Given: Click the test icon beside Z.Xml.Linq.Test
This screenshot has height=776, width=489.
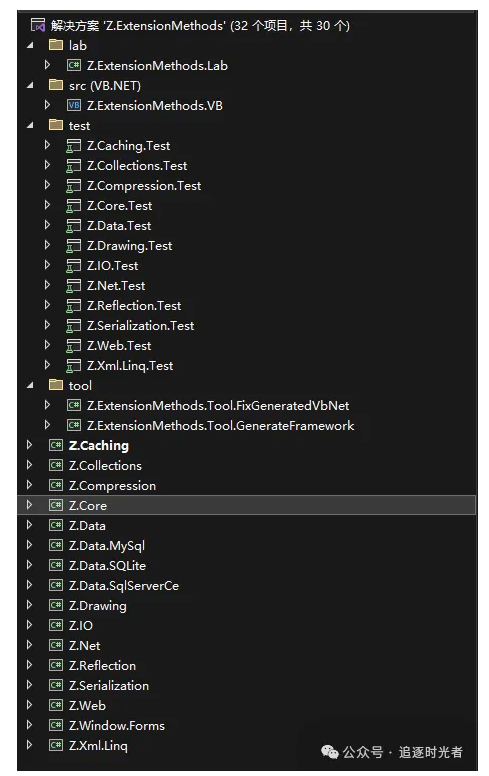Looking at the screenshot, I should coord(74,365).
